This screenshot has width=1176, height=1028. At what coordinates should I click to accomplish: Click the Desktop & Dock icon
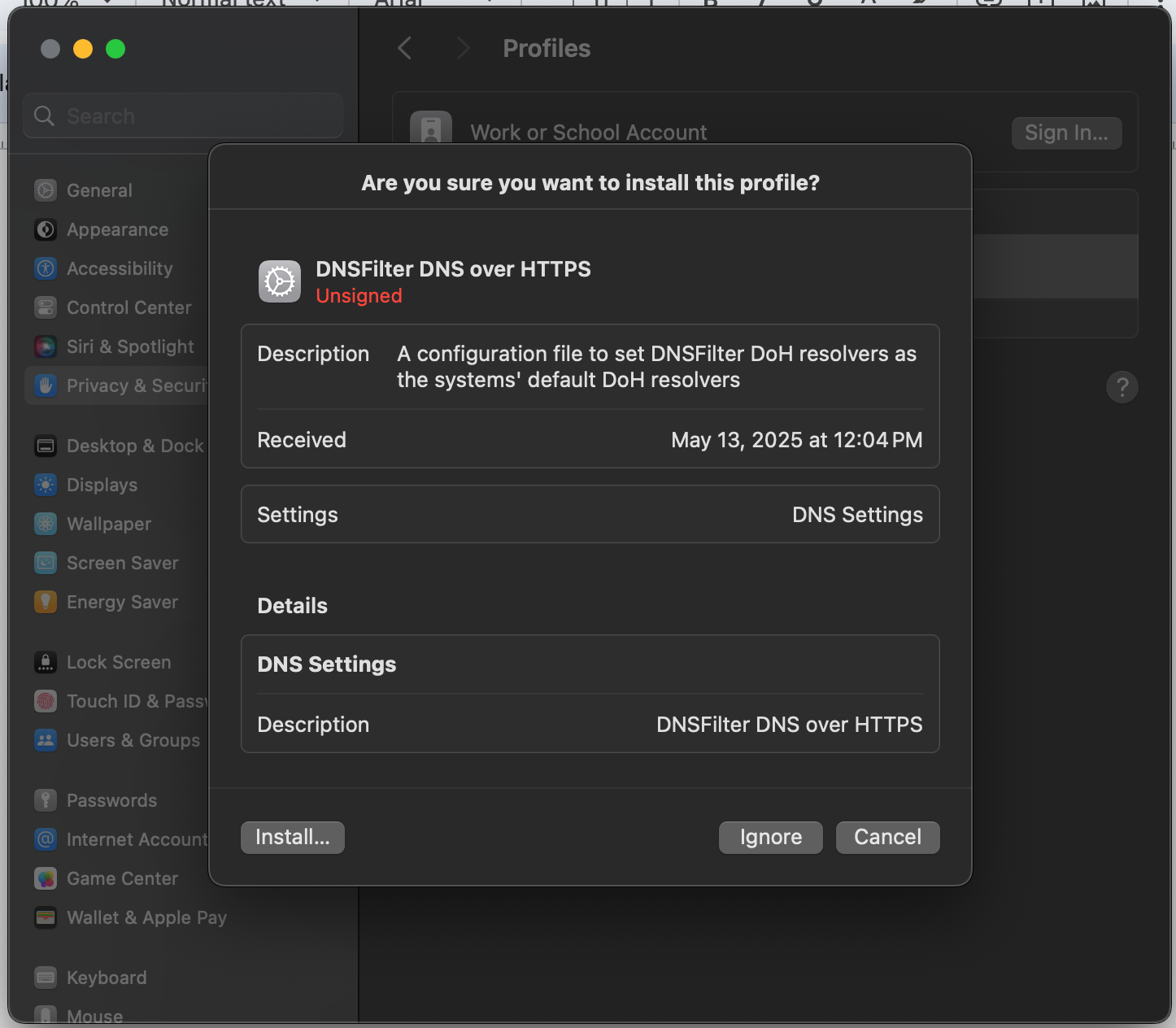[x=46, y=446]
